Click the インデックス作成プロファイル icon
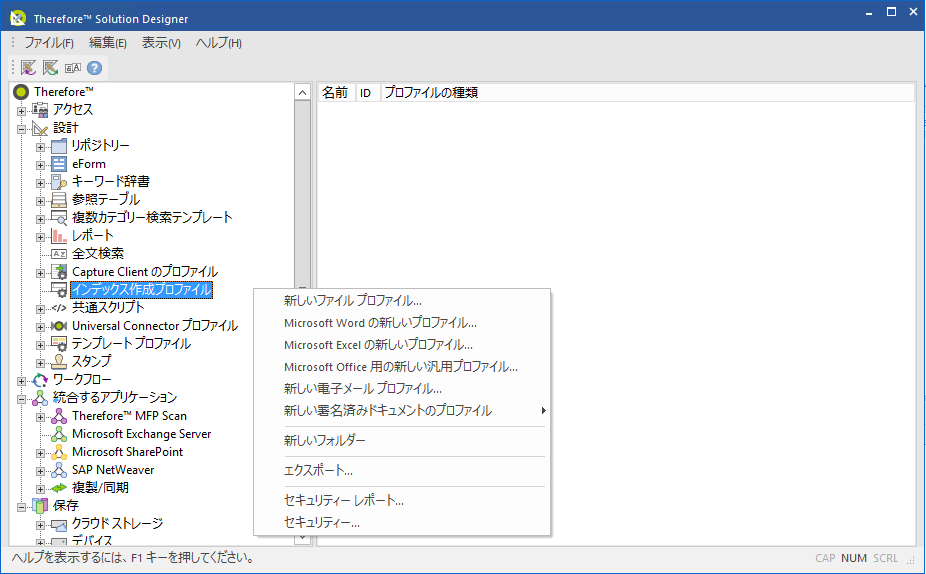Viewport: 926px width, 574px height. point(59,290)
